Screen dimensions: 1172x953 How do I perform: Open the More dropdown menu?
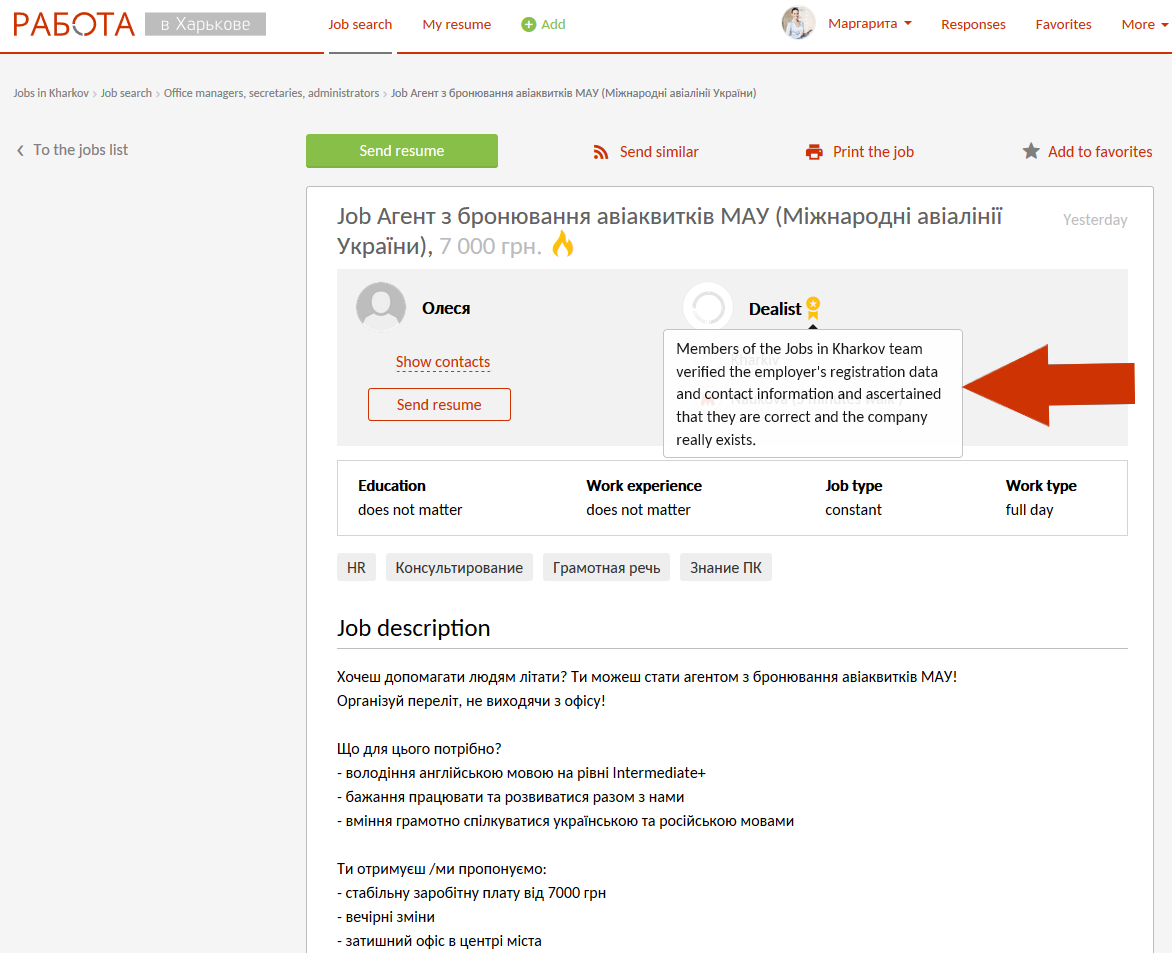click(x=1144, y=25)
